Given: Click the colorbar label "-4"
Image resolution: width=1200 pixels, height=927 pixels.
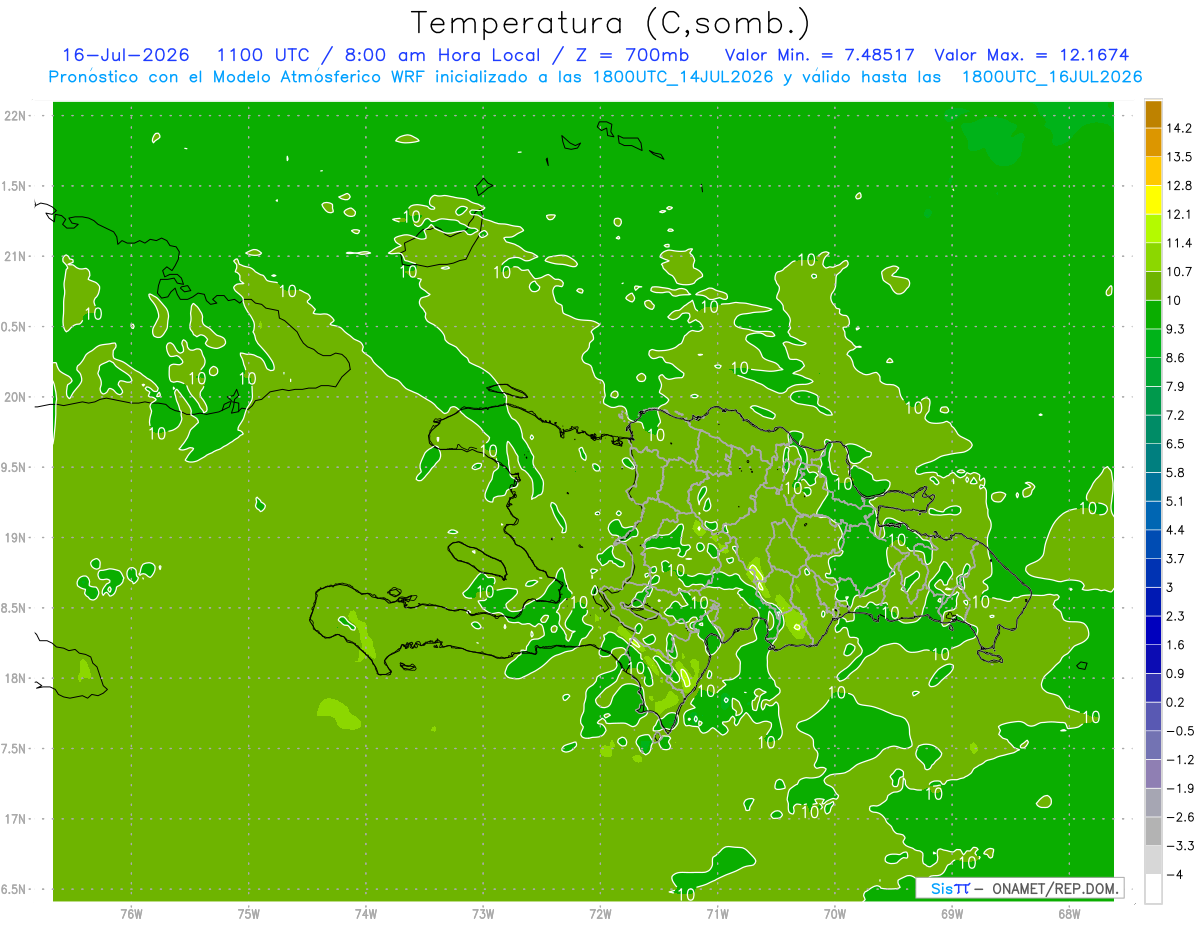Looking at the screenshot, I should [1174, 875].
